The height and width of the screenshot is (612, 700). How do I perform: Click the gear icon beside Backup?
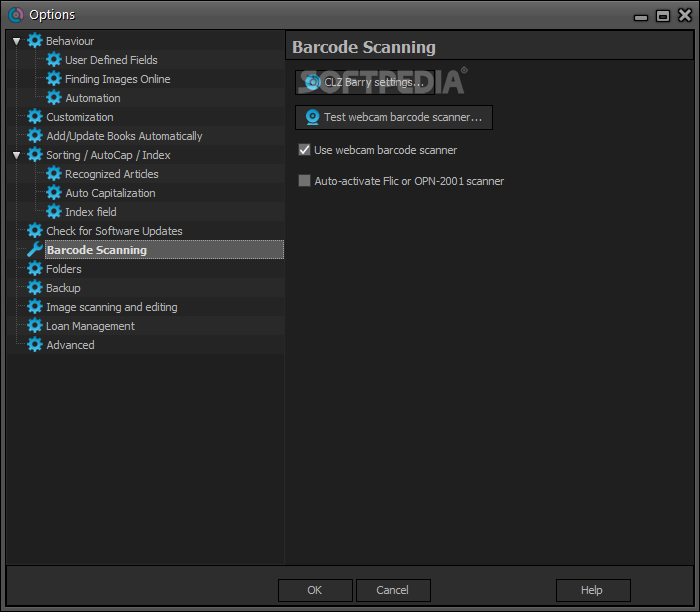click(35, 287)
